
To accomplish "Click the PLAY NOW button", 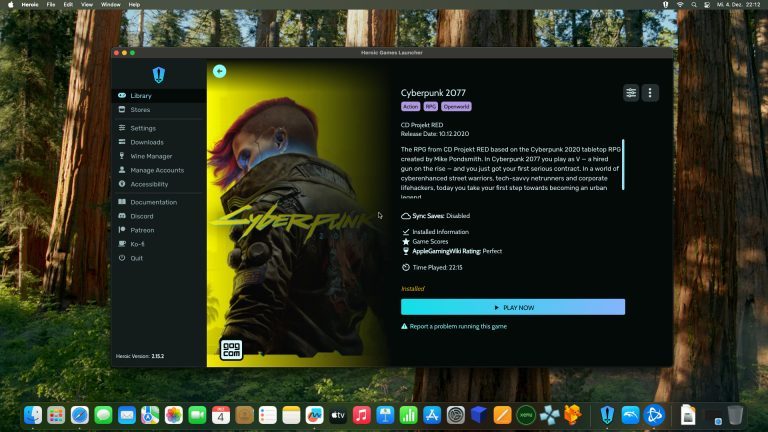I will (x=513, y=307).
